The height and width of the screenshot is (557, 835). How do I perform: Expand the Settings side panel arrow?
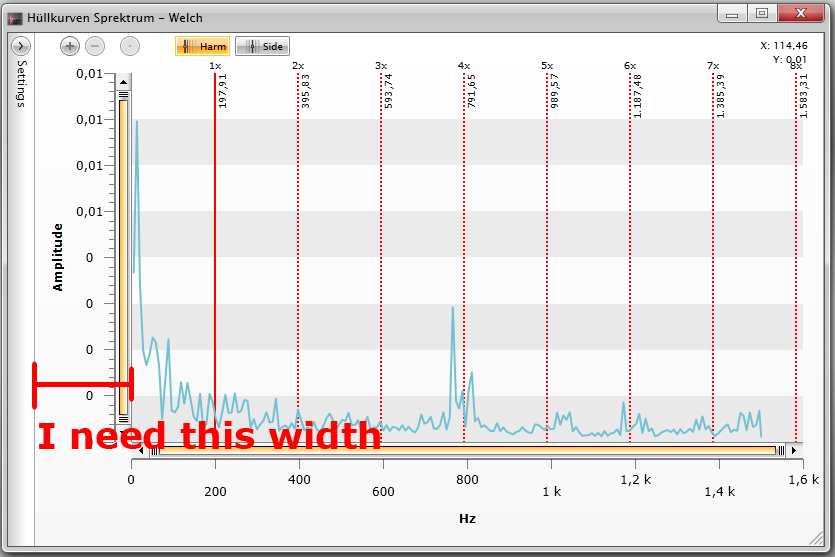[21, 46]
